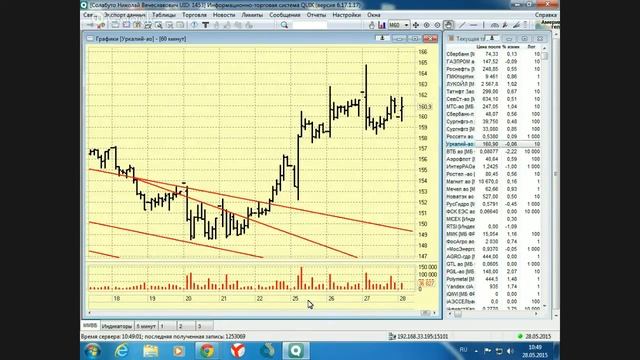This screenshot has height=360, width=640.
Task: Open Yandex browser from taskbar
Action: coord(238,351)
